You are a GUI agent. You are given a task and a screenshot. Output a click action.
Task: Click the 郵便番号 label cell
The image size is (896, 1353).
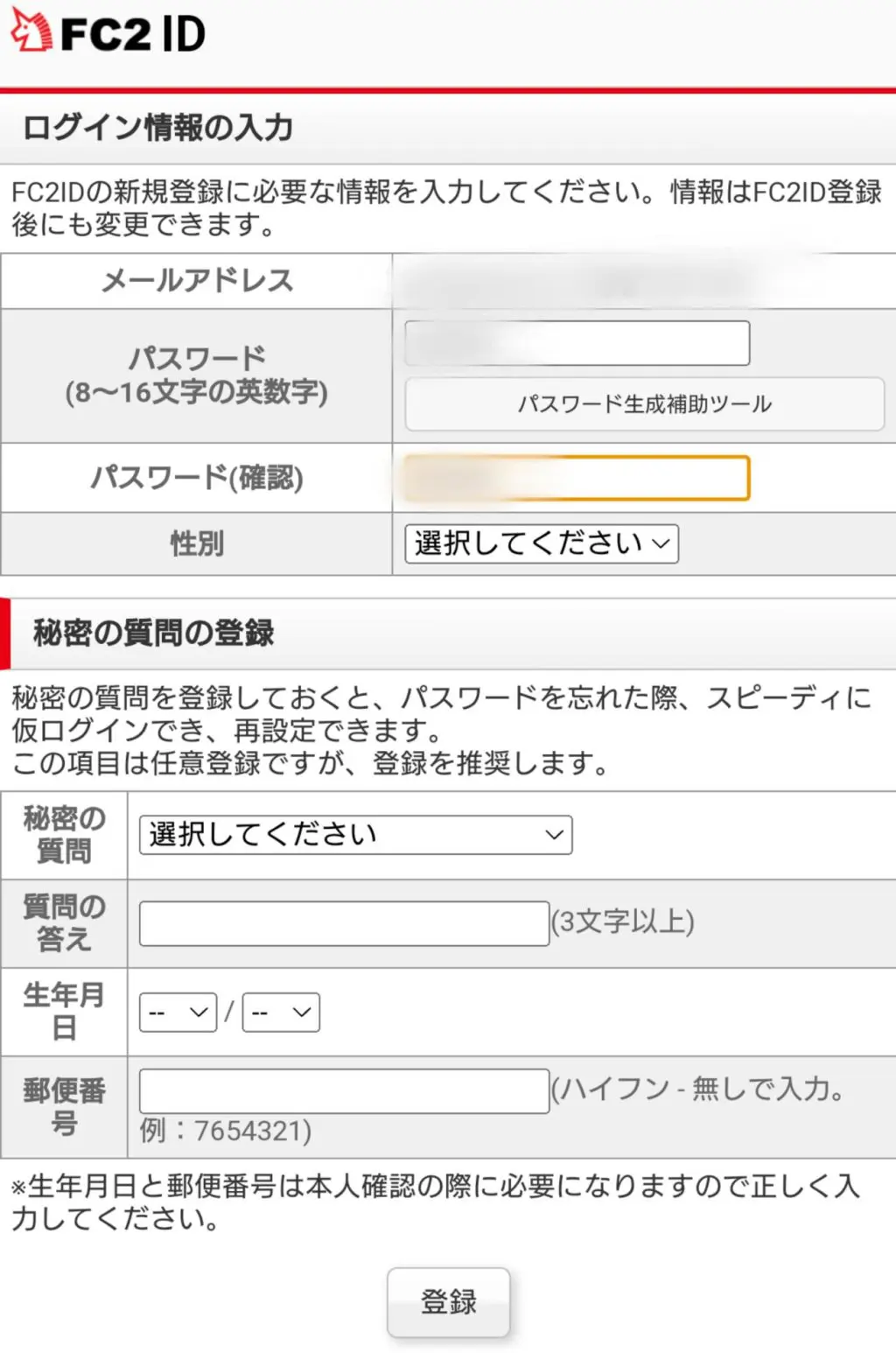64,1106
